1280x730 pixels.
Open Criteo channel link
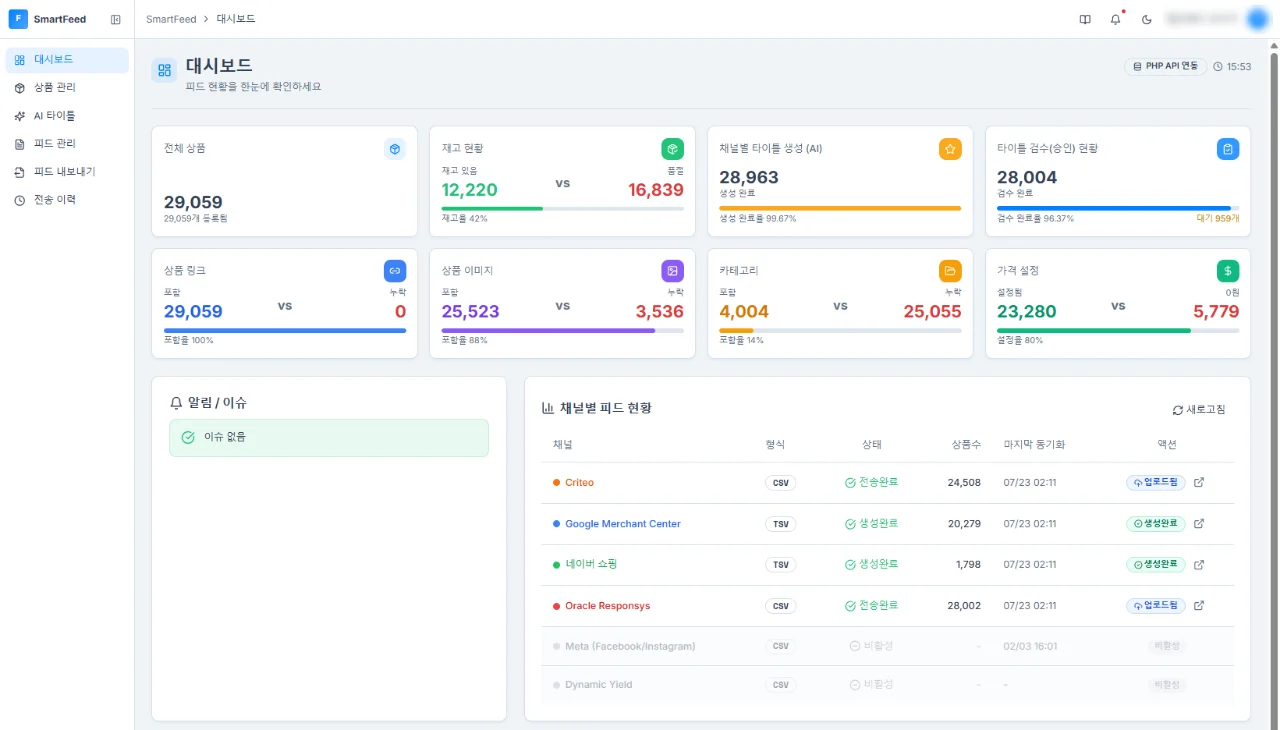click(x=579, y=483)
